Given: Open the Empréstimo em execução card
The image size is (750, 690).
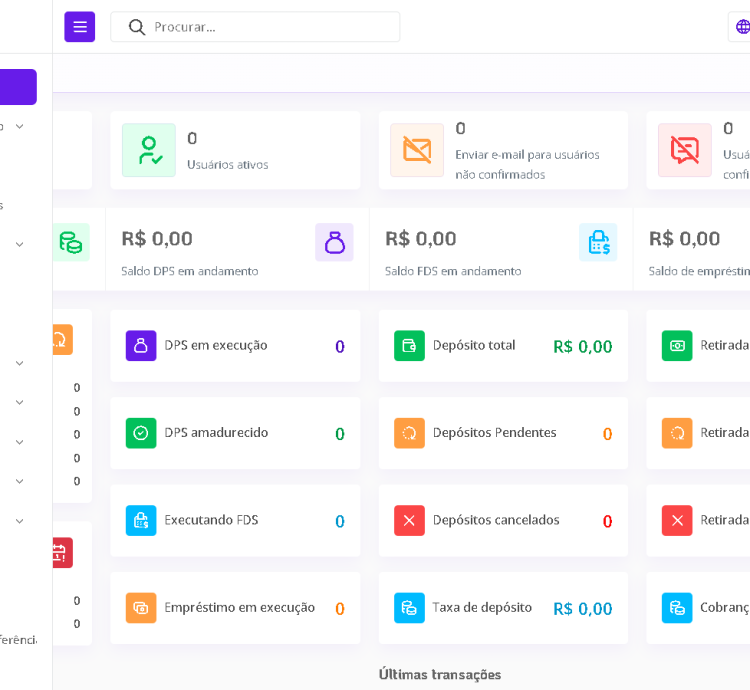Looking at the screenshot, I should pos(235,608).
